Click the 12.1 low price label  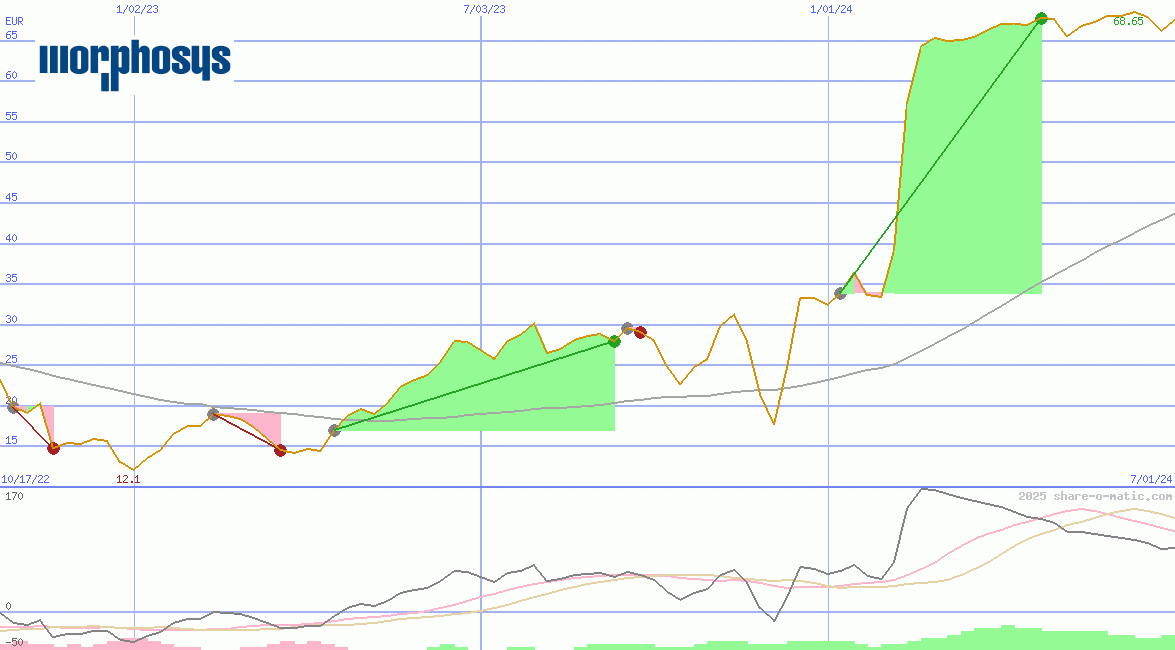[x=128, y=479]
